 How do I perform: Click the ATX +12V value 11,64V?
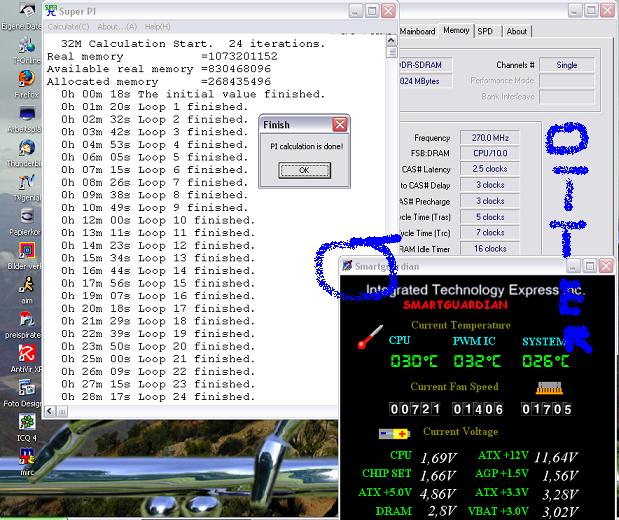[x=555, y=457]
